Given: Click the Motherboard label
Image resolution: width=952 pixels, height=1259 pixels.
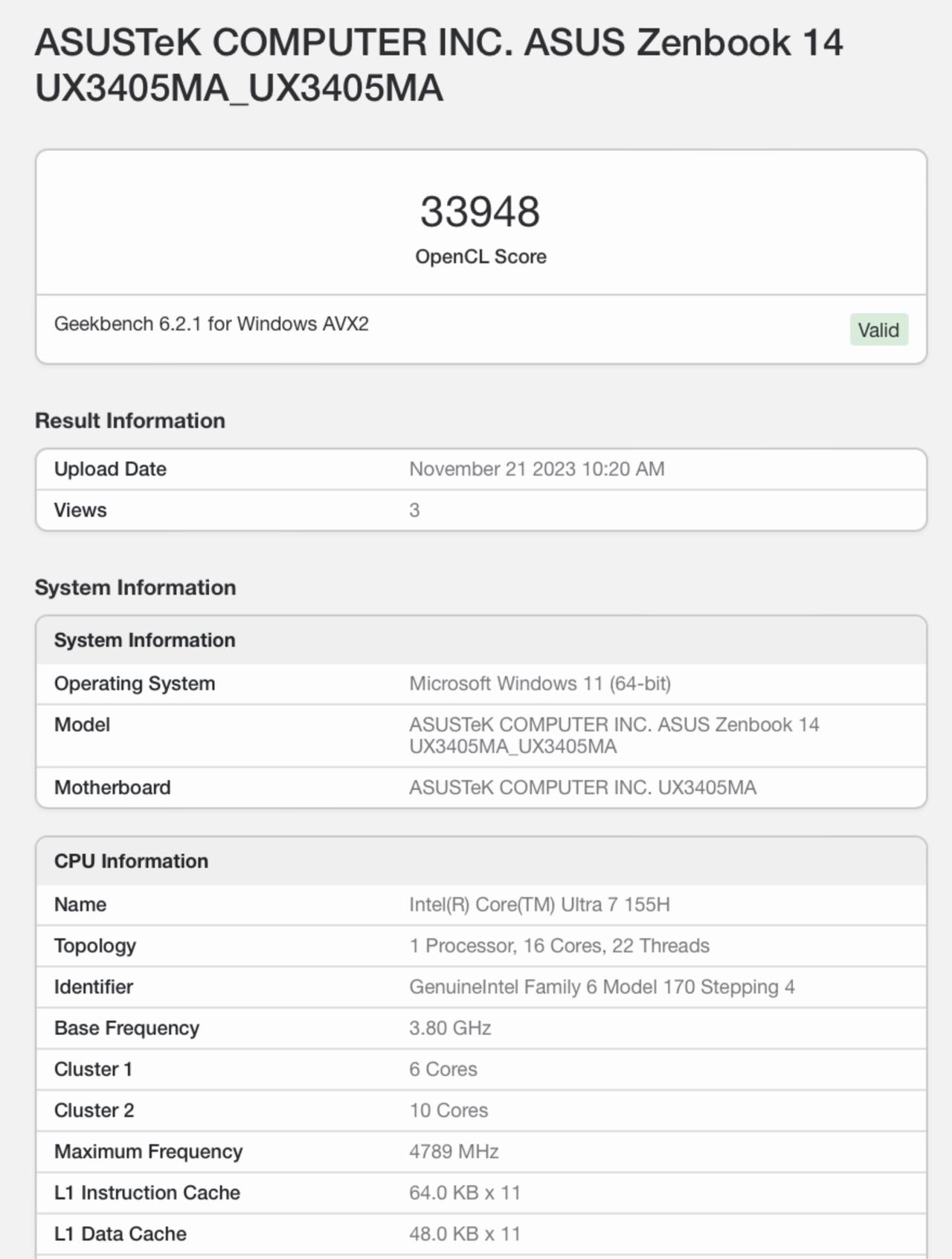Looking at the screenshot, I should [112, 787].
